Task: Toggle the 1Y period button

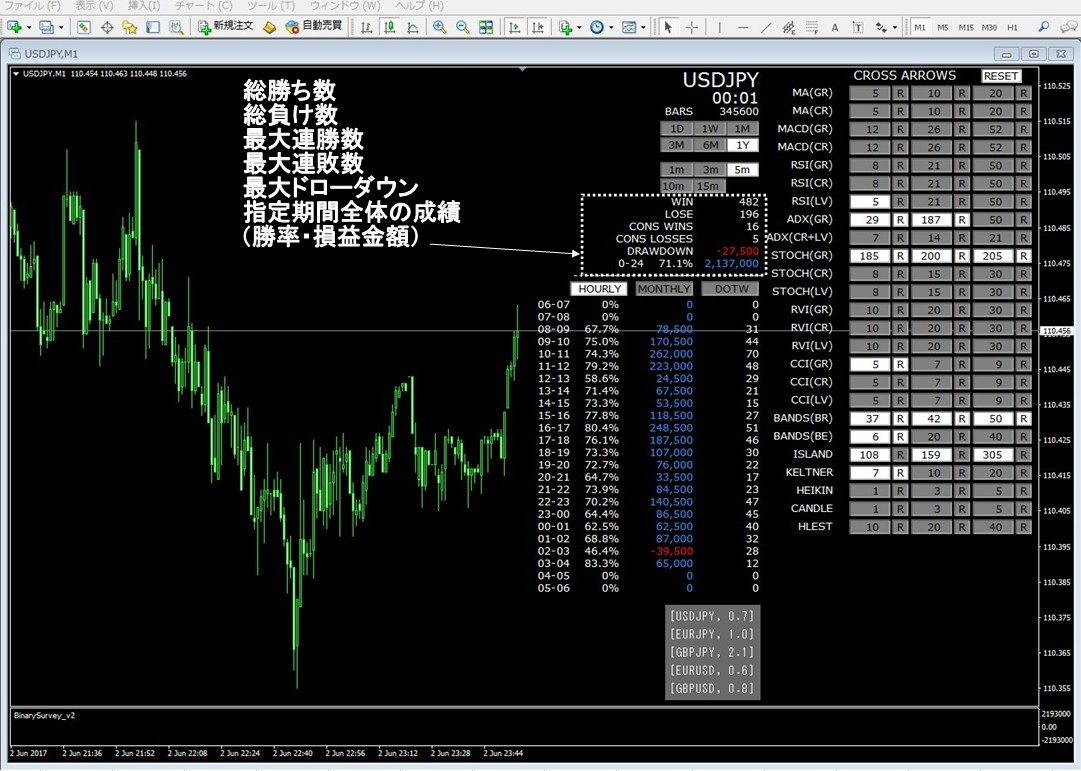Action: coord(742,145)
